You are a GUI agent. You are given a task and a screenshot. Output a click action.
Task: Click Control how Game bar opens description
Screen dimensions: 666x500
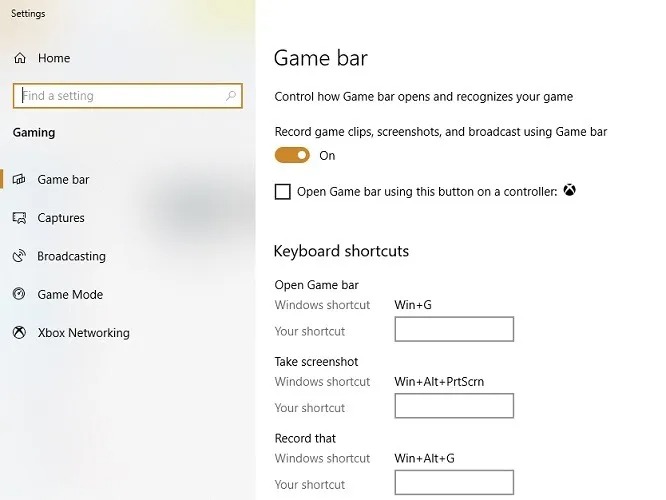pyautogui.click(x=423, y=96)
